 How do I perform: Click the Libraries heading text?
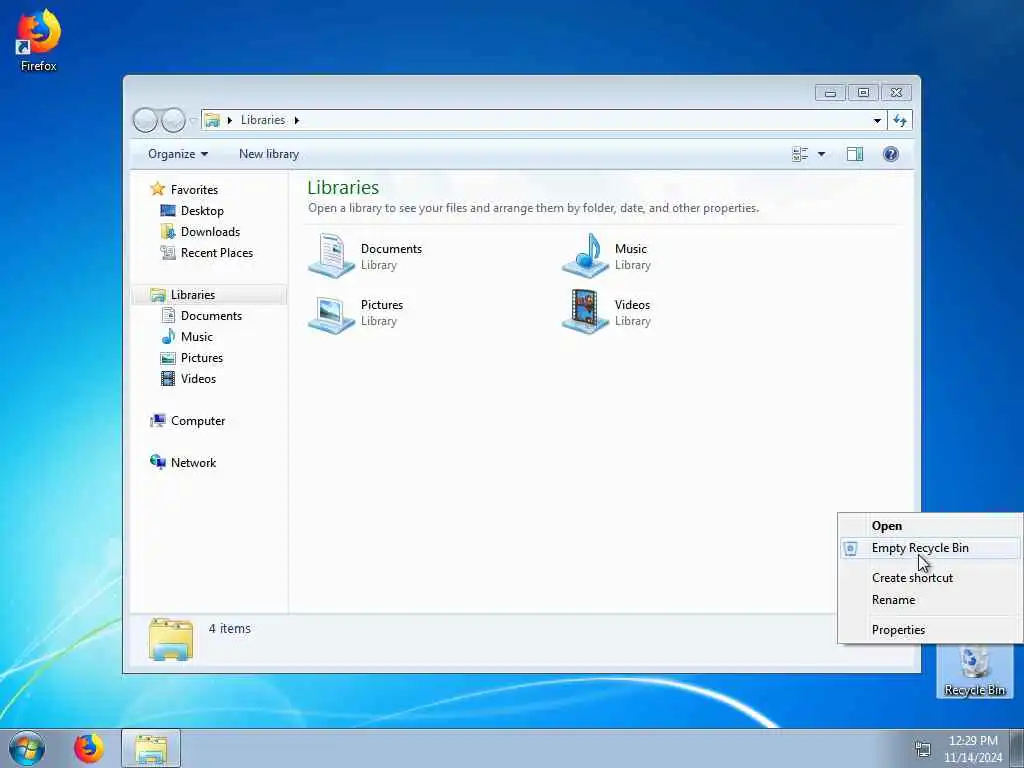(343, 187)
